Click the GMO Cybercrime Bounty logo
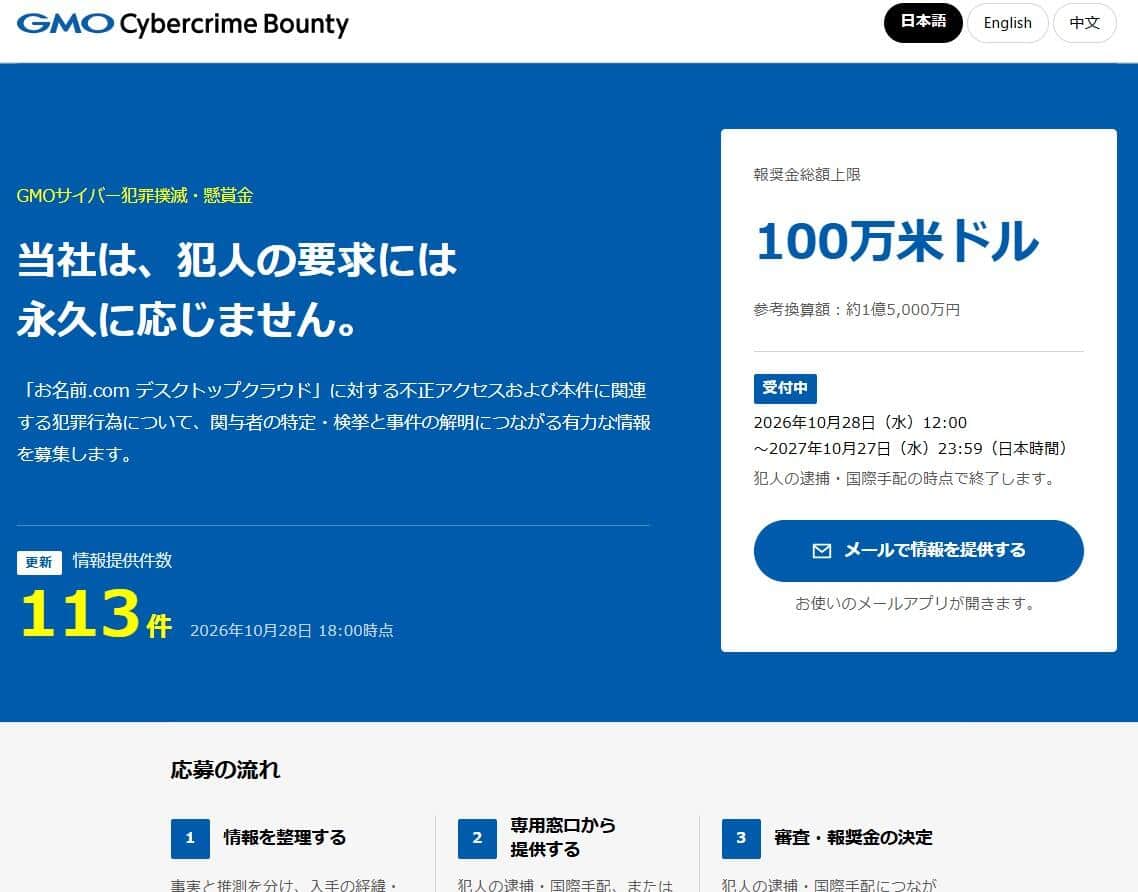Screen dimensions: 1138x892 (182, 24)
